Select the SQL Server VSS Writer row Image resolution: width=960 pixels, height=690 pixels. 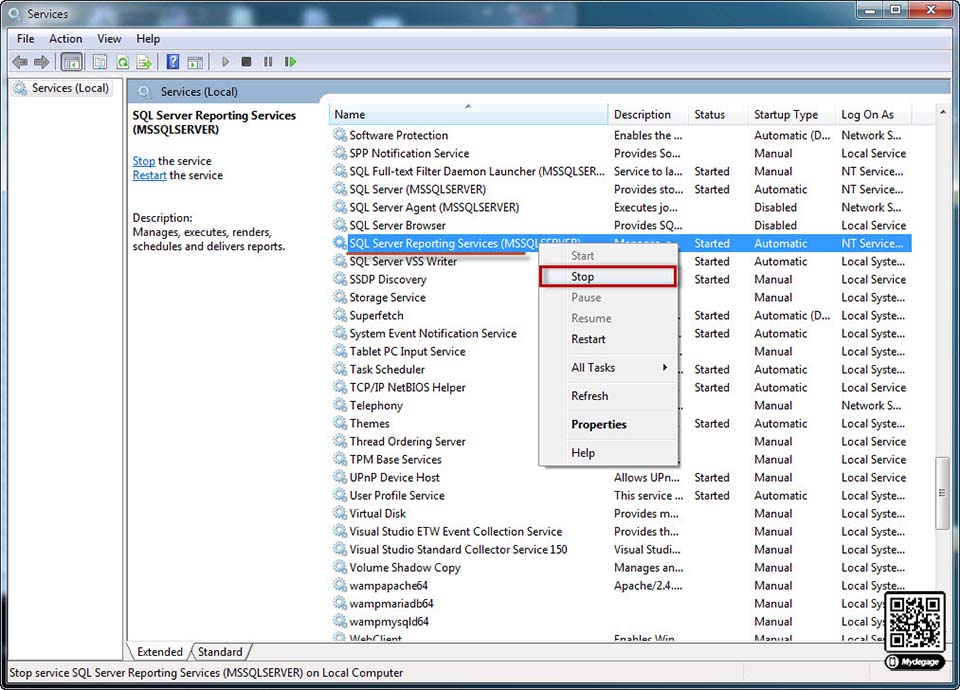[x=620, y=261]
